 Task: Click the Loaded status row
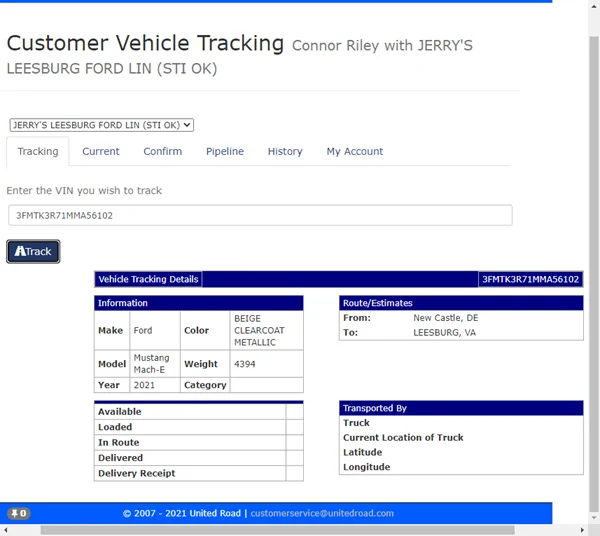[199, 427]
